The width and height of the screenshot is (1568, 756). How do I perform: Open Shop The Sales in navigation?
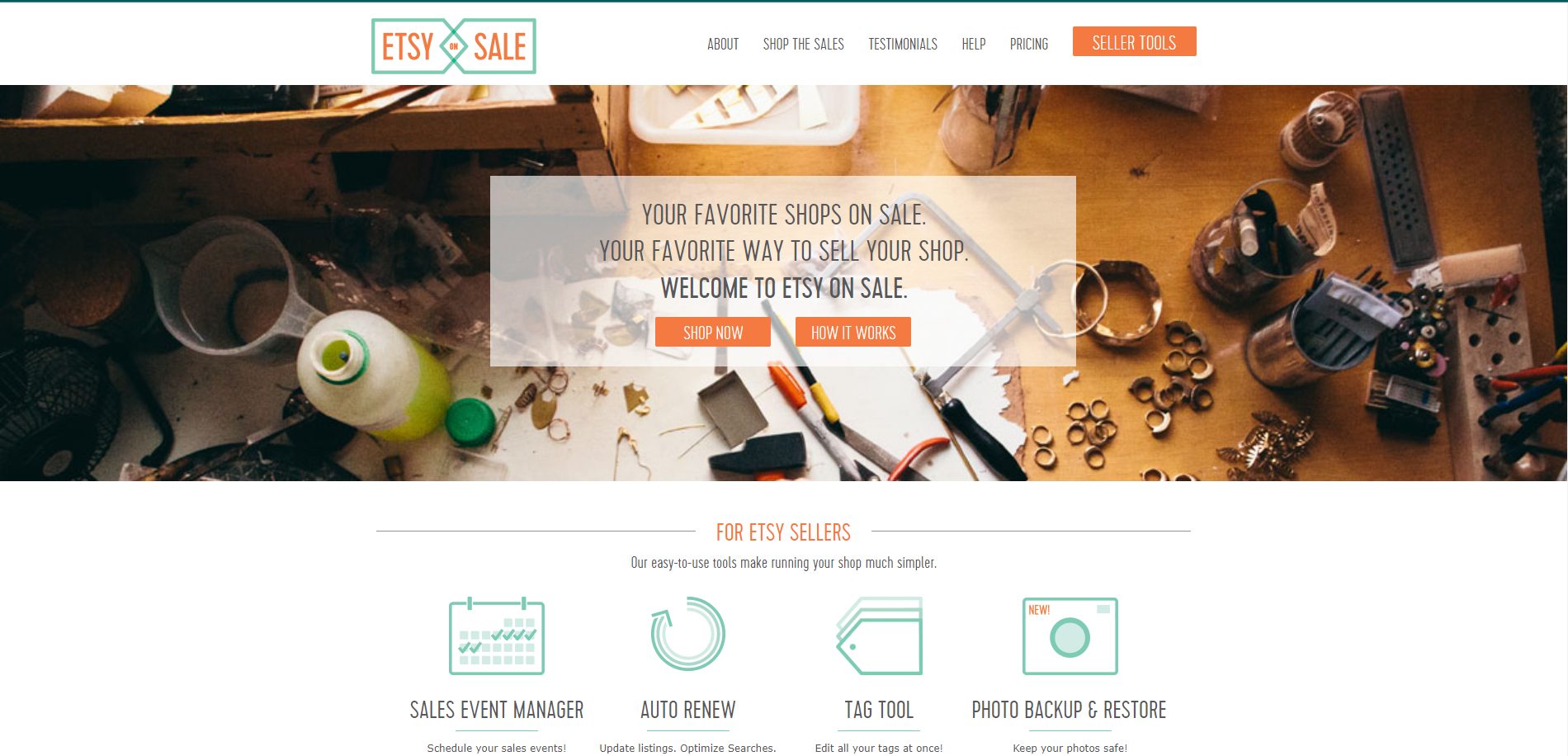[x=803, y=44]
